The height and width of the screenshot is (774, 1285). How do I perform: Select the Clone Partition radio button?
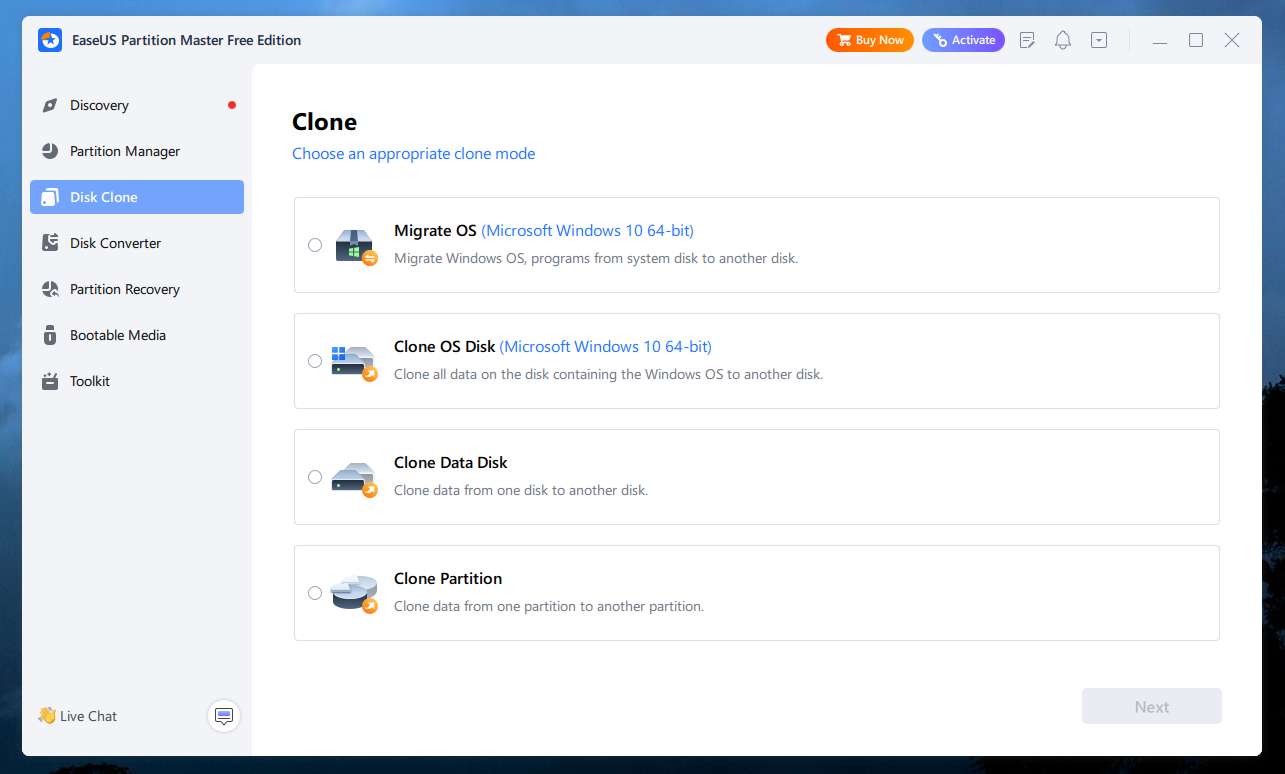click(315, 593)
